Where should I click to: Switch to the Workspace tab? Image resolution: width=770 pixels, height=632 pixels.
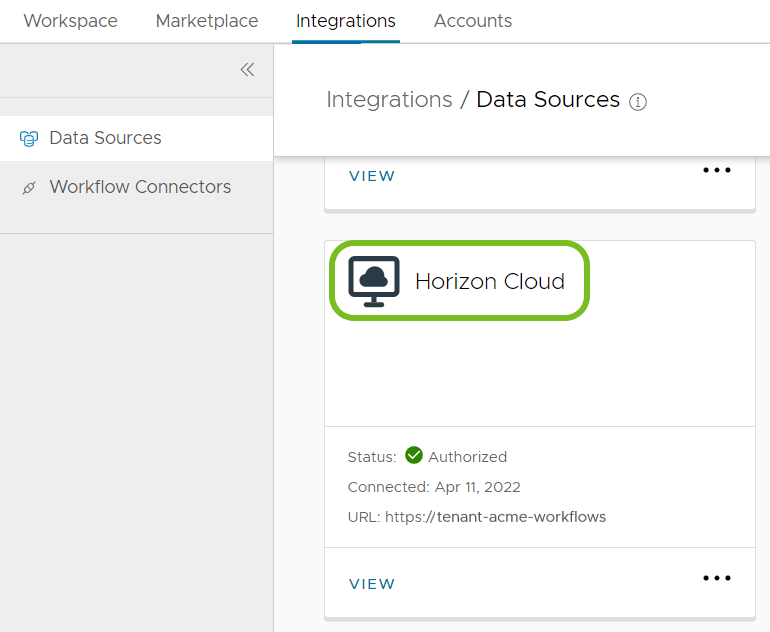tap(71, 21)
